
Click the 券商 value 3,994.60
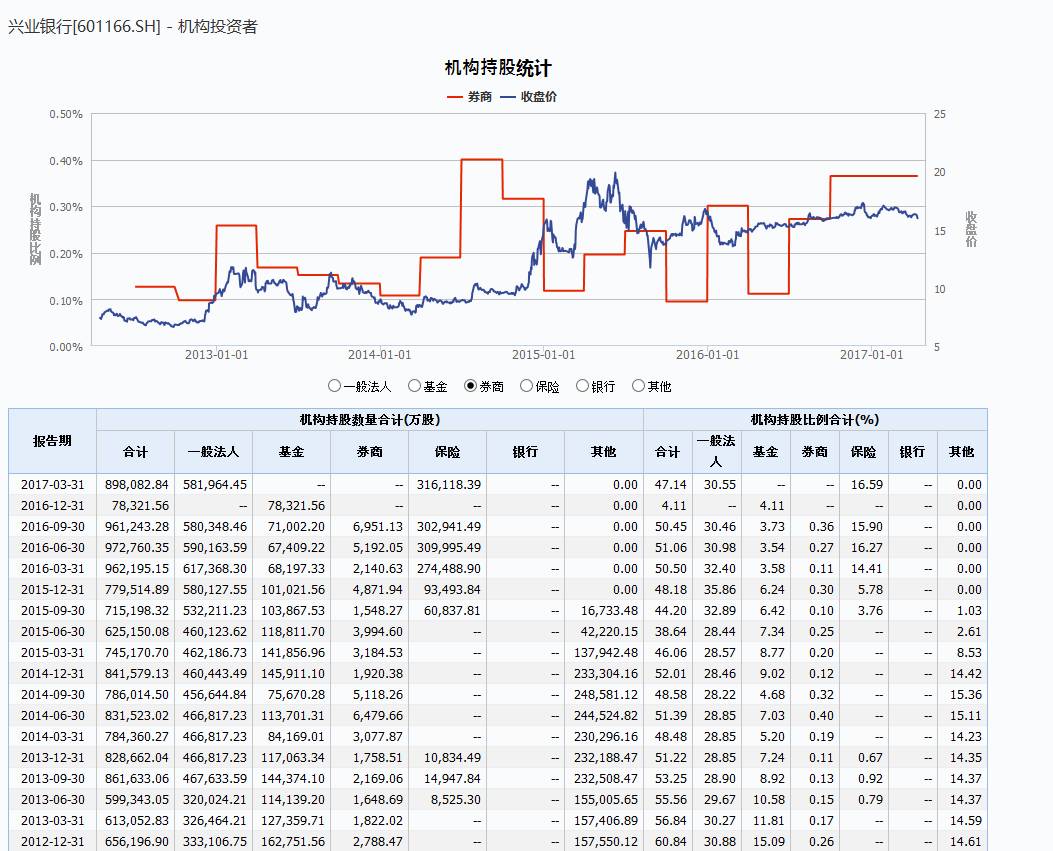[x=377, y=631]
